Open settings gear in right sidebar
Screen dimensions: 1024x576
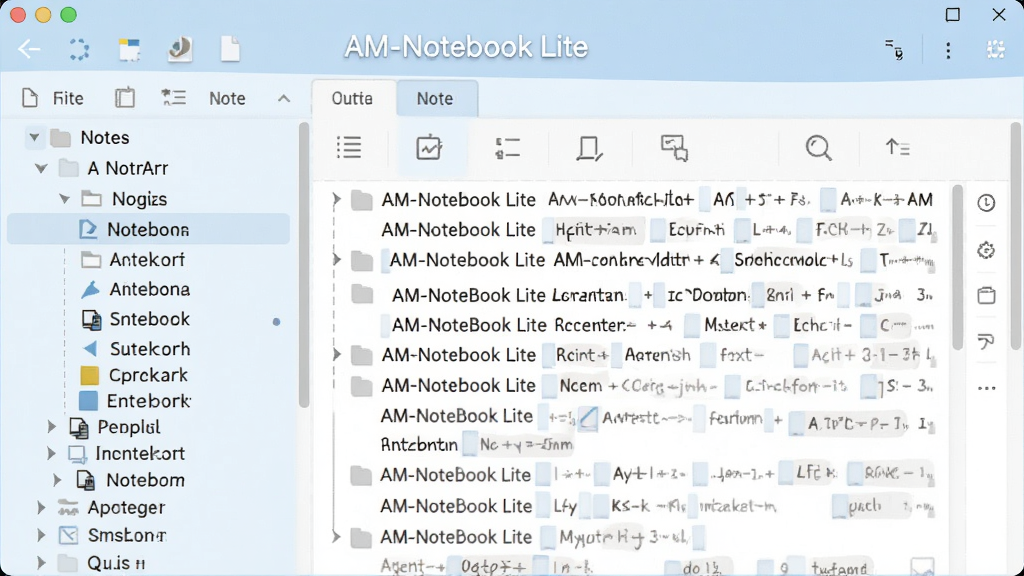[x=986, y=250]
